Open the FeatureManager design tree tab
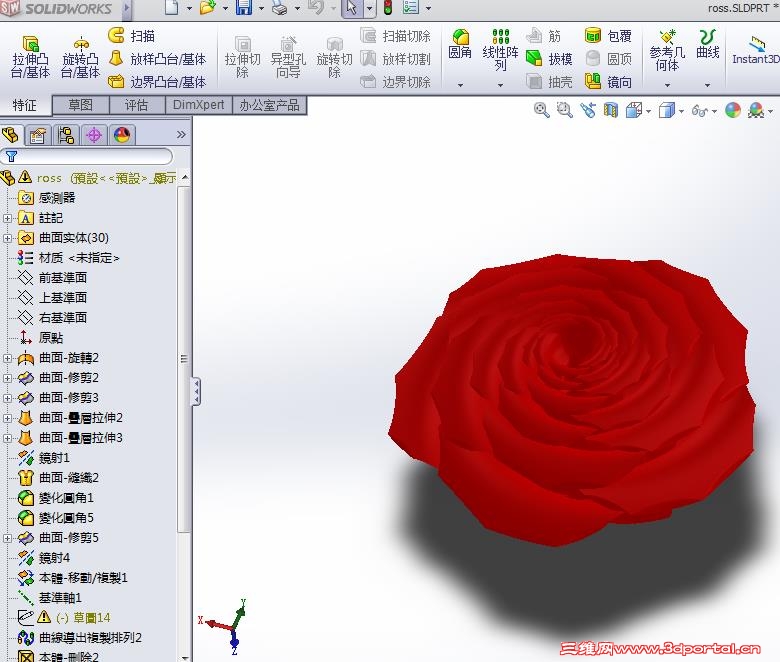 11,135
